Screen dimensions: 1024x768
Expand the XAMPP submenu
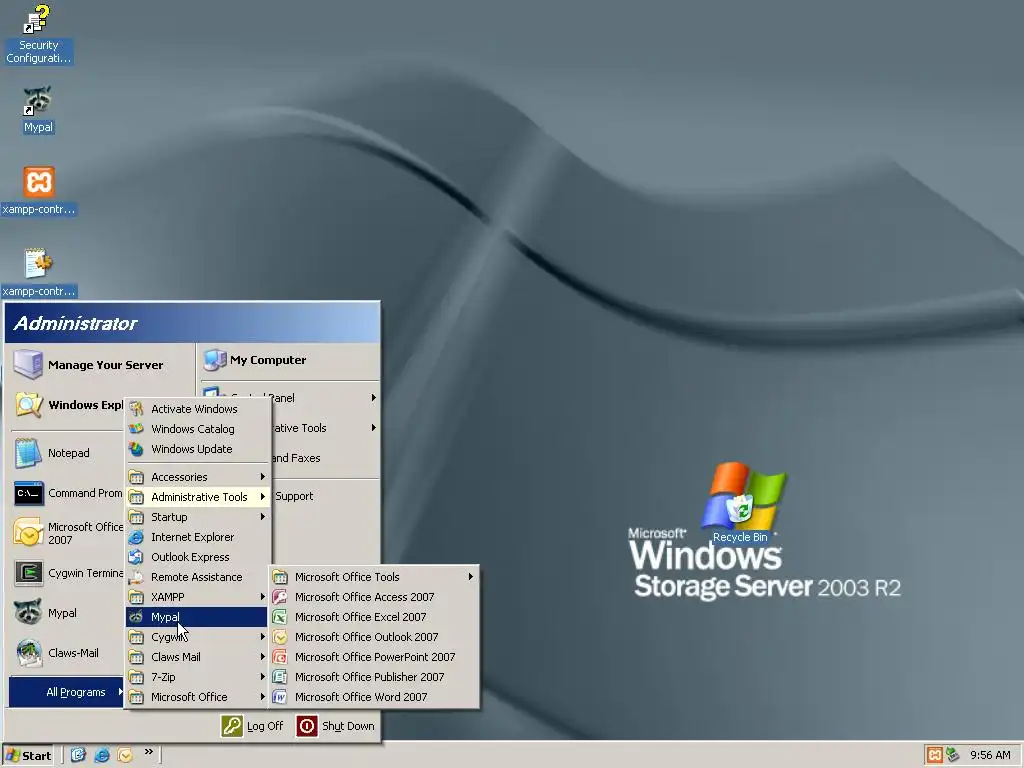[x=197, y=597]
